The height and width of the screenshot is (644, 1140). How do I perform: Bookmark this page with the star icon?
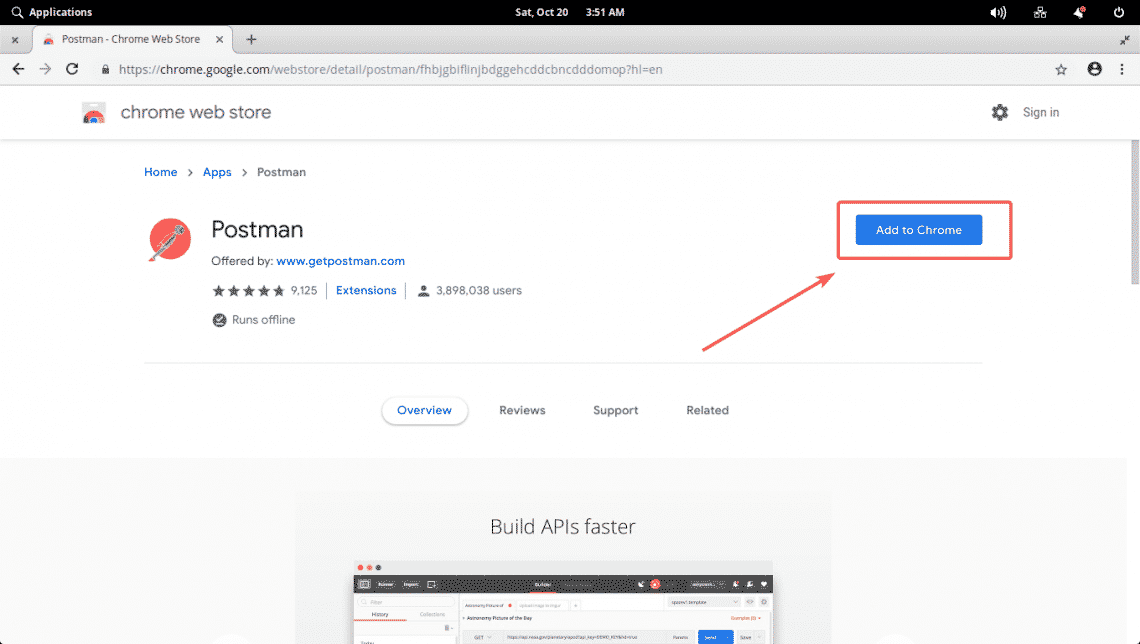(x=1061, y=70)
